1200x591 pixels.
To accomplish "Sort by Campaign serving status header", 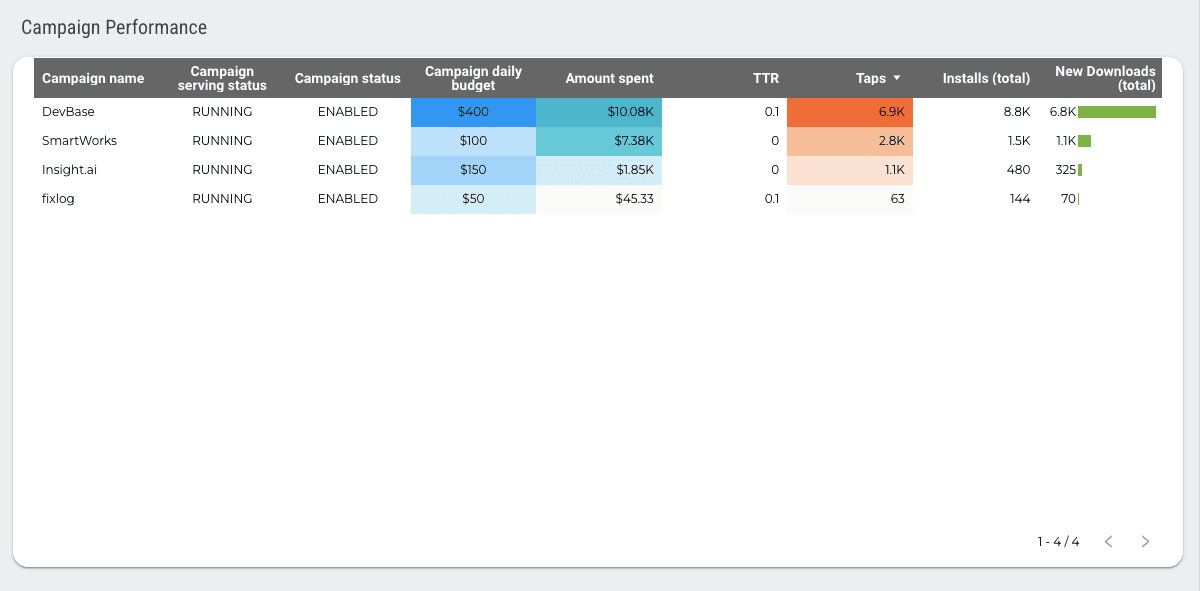I will [222, 78].
